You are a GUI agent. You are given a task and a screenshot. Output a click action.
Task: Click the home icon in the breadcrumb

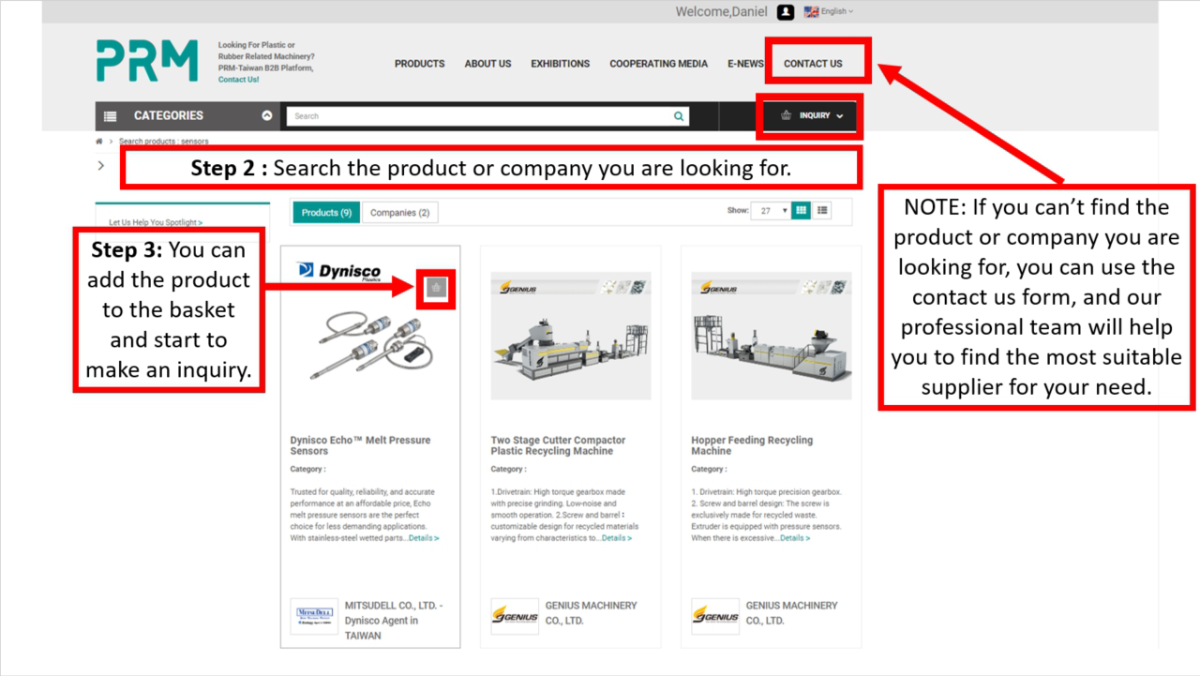[99, 141]
